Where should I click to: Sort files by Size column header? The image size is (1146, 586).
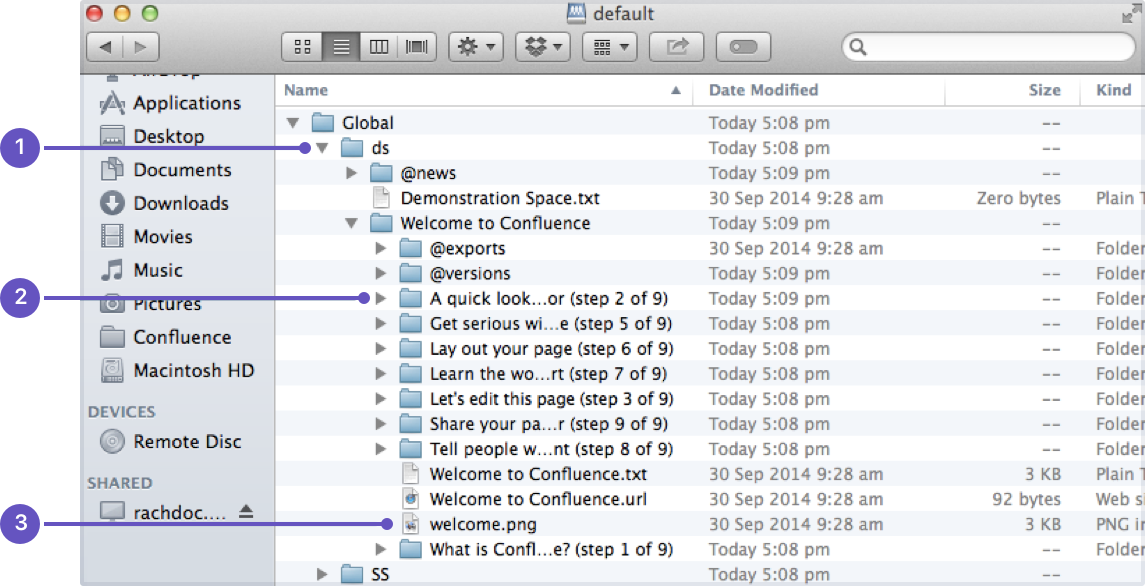coord(1044,90)
